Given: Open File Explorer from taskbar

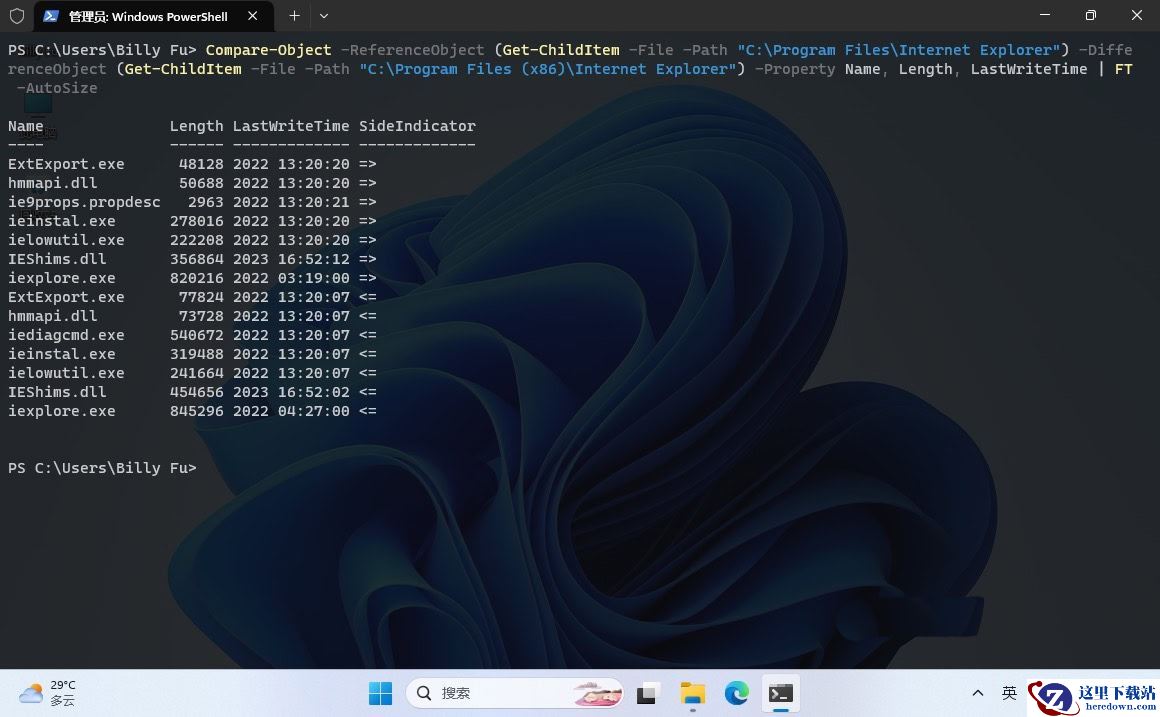Looking at the screenshot, I should pyautogui.click(x=692, y=693).
